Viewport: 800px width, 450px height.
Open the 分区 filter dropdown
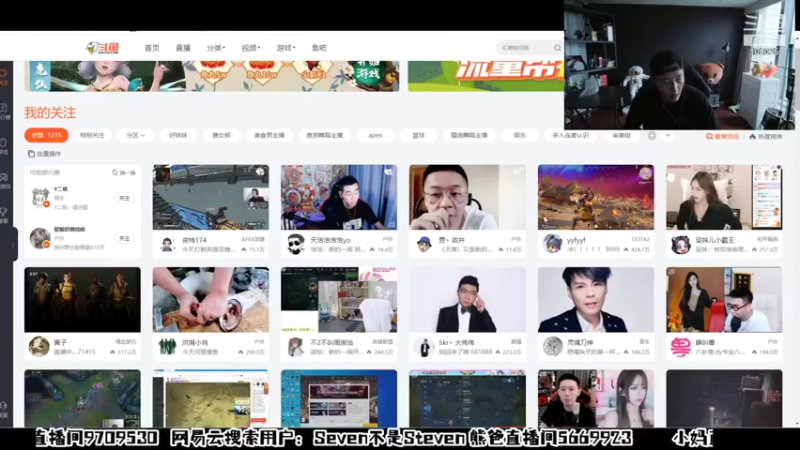tap(135, 135)
